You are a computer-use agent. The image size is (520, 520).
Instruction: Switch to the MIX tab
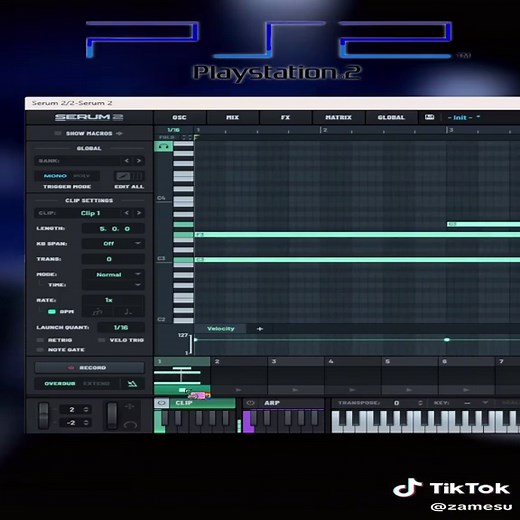pyautogui.click(x=232, y=117)
